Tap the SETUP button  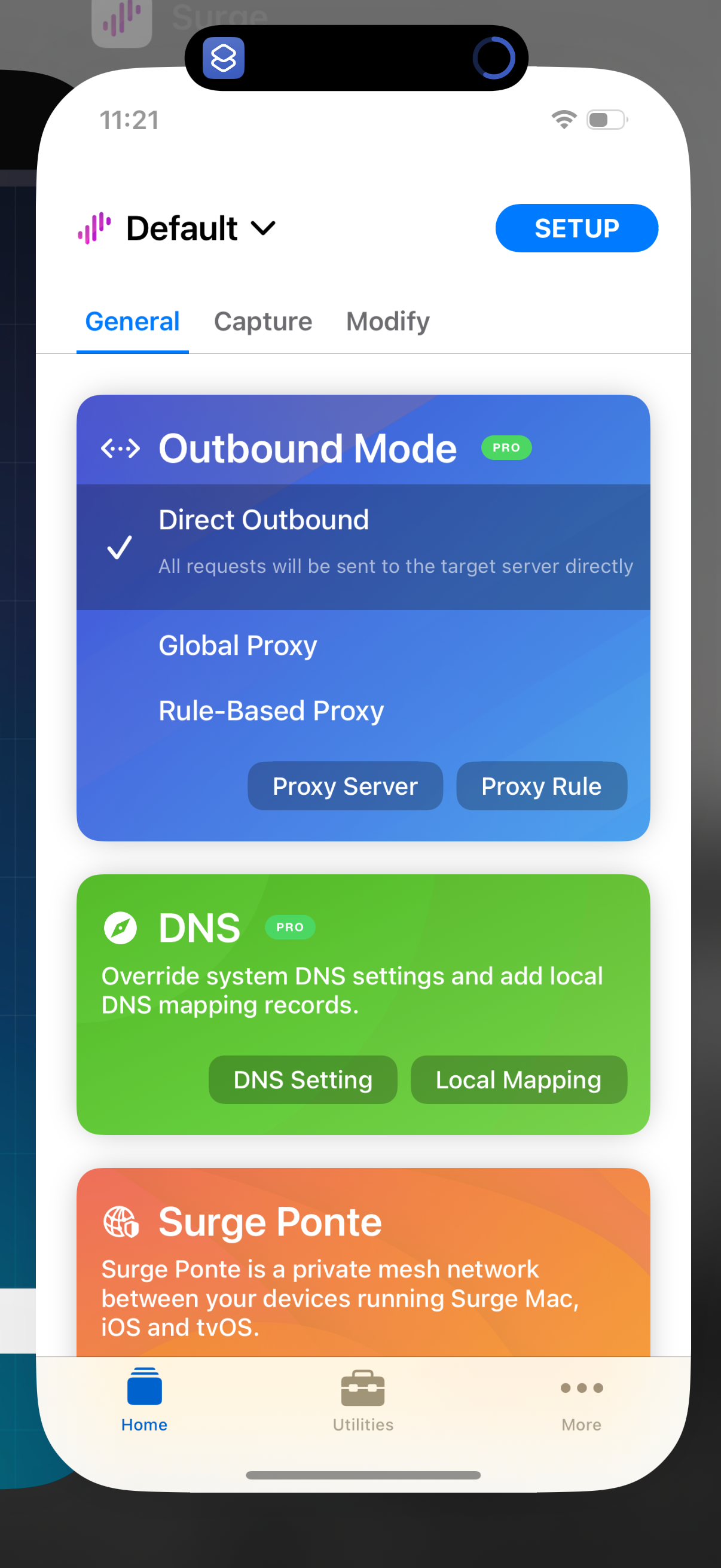pyautogui.click(x=576, y=228)
